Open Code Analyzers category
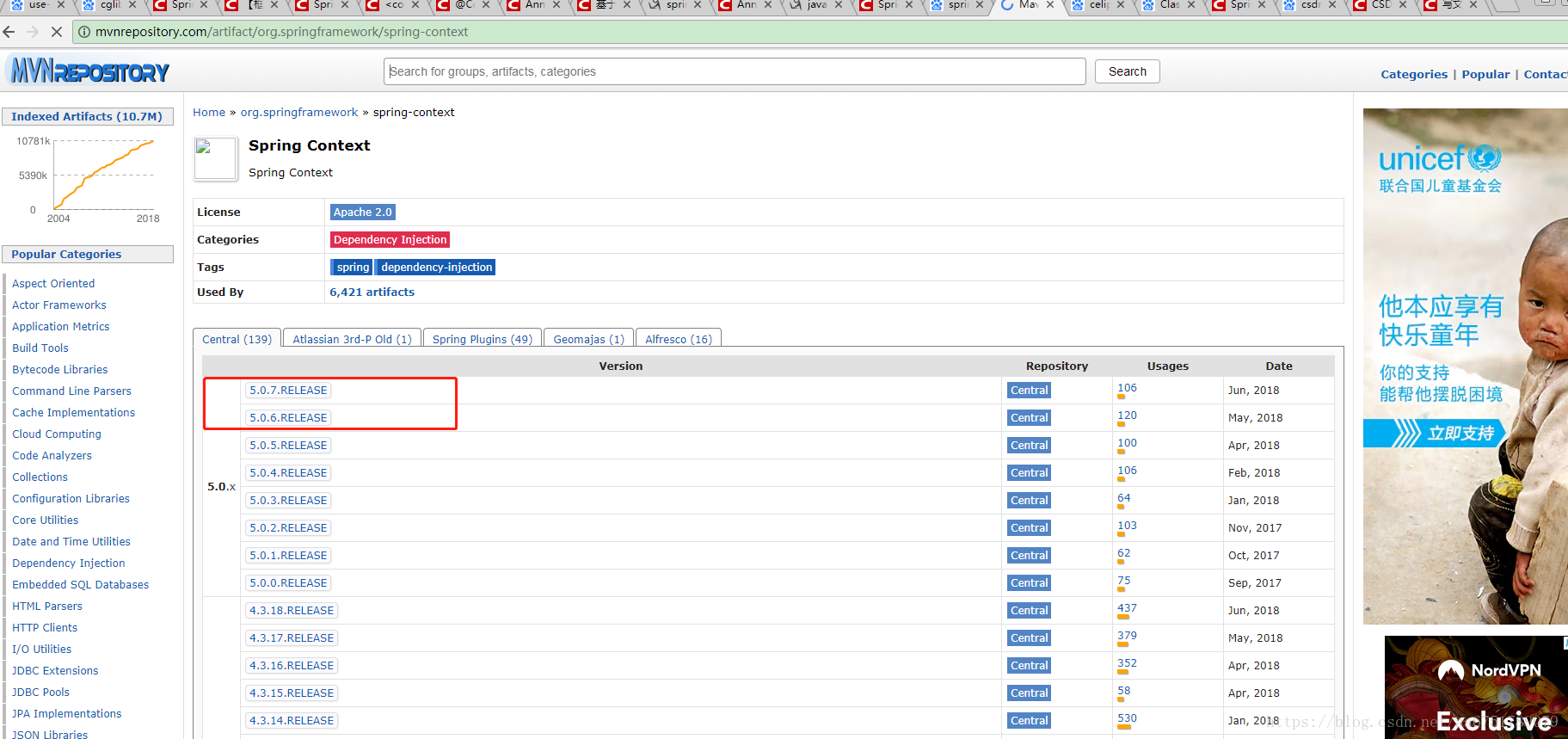Viewport: 1568px width, 739px height. pyautogui.click(x=52, y=455)
